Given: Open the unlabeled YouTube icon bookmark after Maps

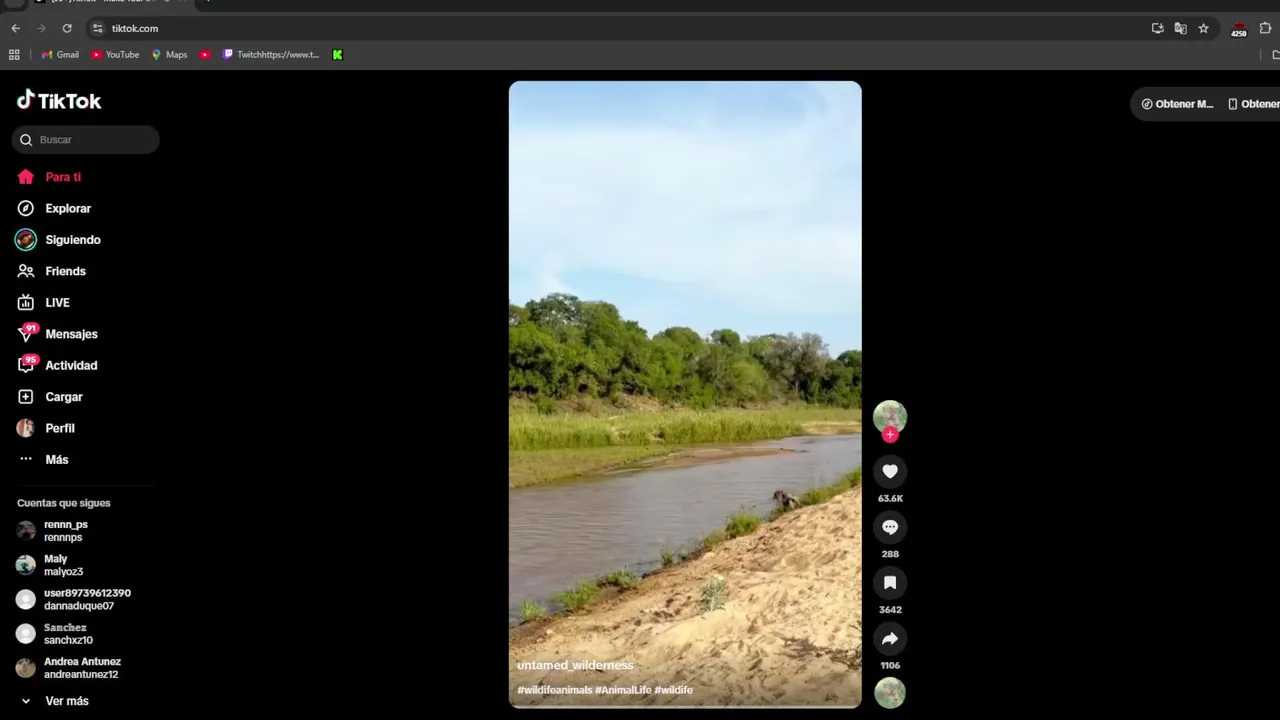Looking at the screenshot, I should pyautogui.click(x=205, y=55).
